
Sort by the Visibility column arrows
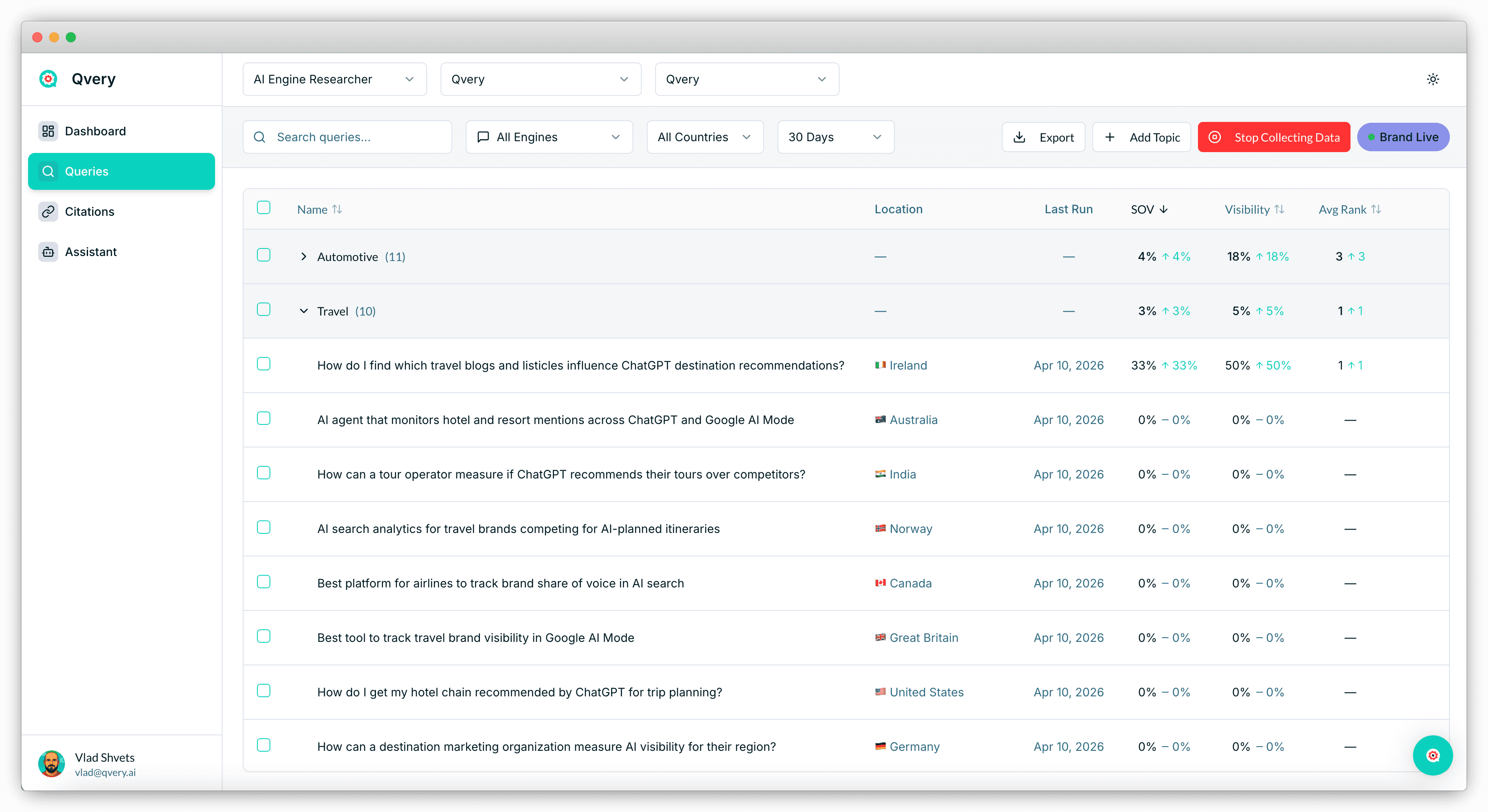(1279, 209)
